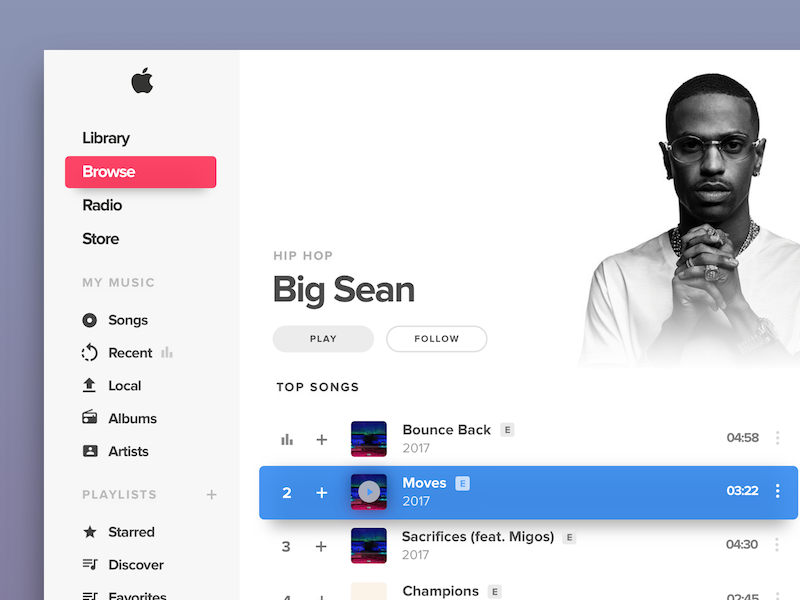Open the more options menu for Bounce Back
This screenshot has height=600, width=800.
click(x=777, y=438)
